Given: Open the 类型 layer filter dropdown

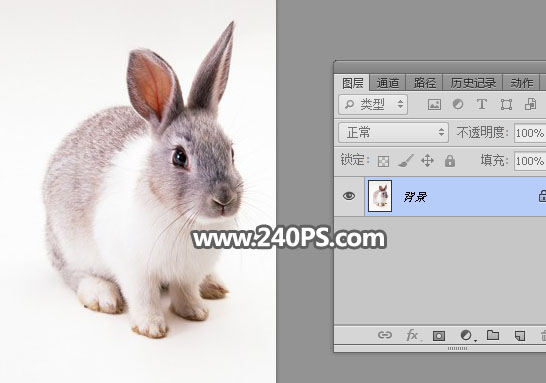Looking at the screenshot, I should (x=373, y=104).
